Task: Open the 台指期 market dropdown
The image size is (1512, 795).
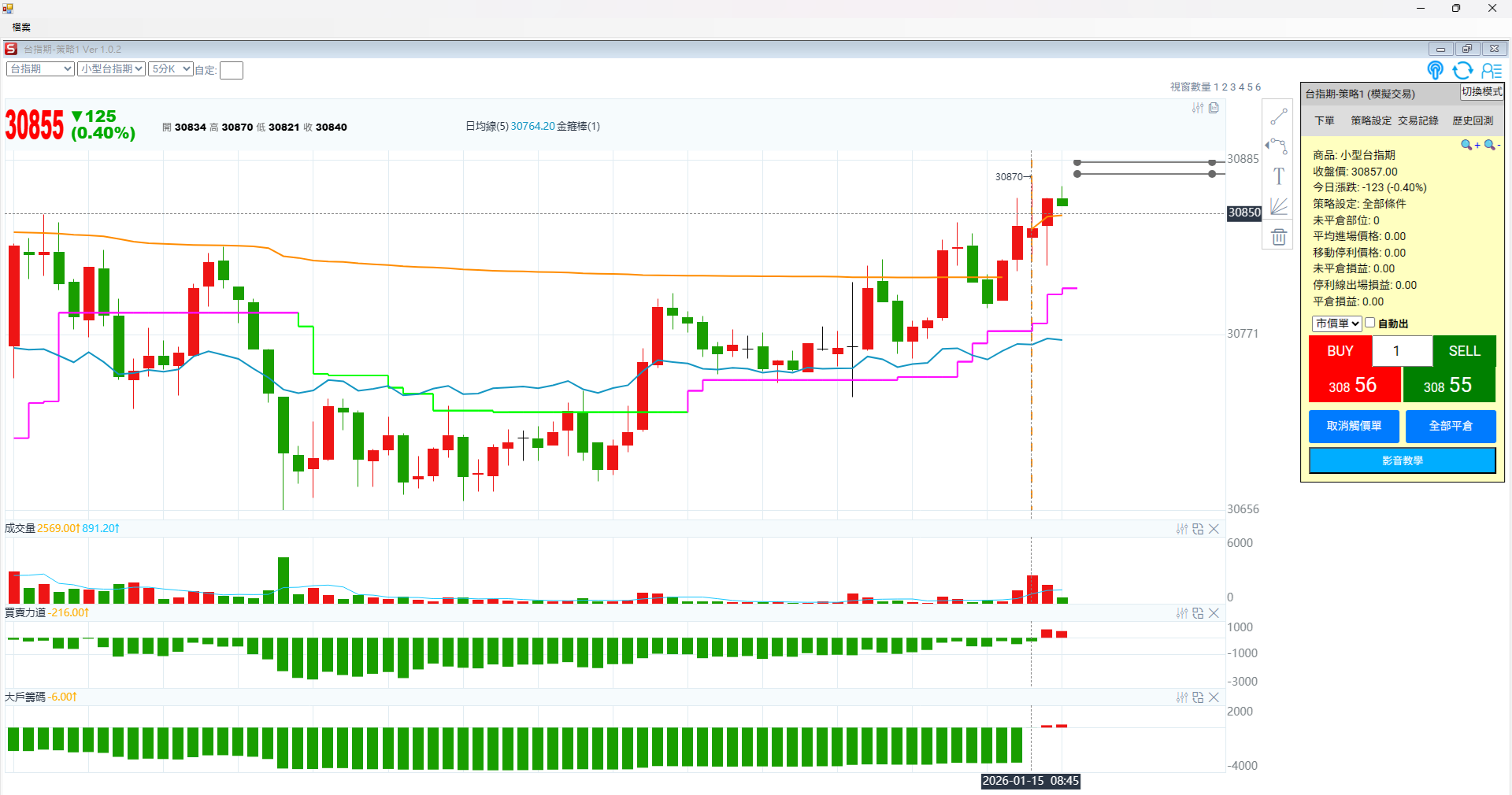Action: tap(40, 69)
